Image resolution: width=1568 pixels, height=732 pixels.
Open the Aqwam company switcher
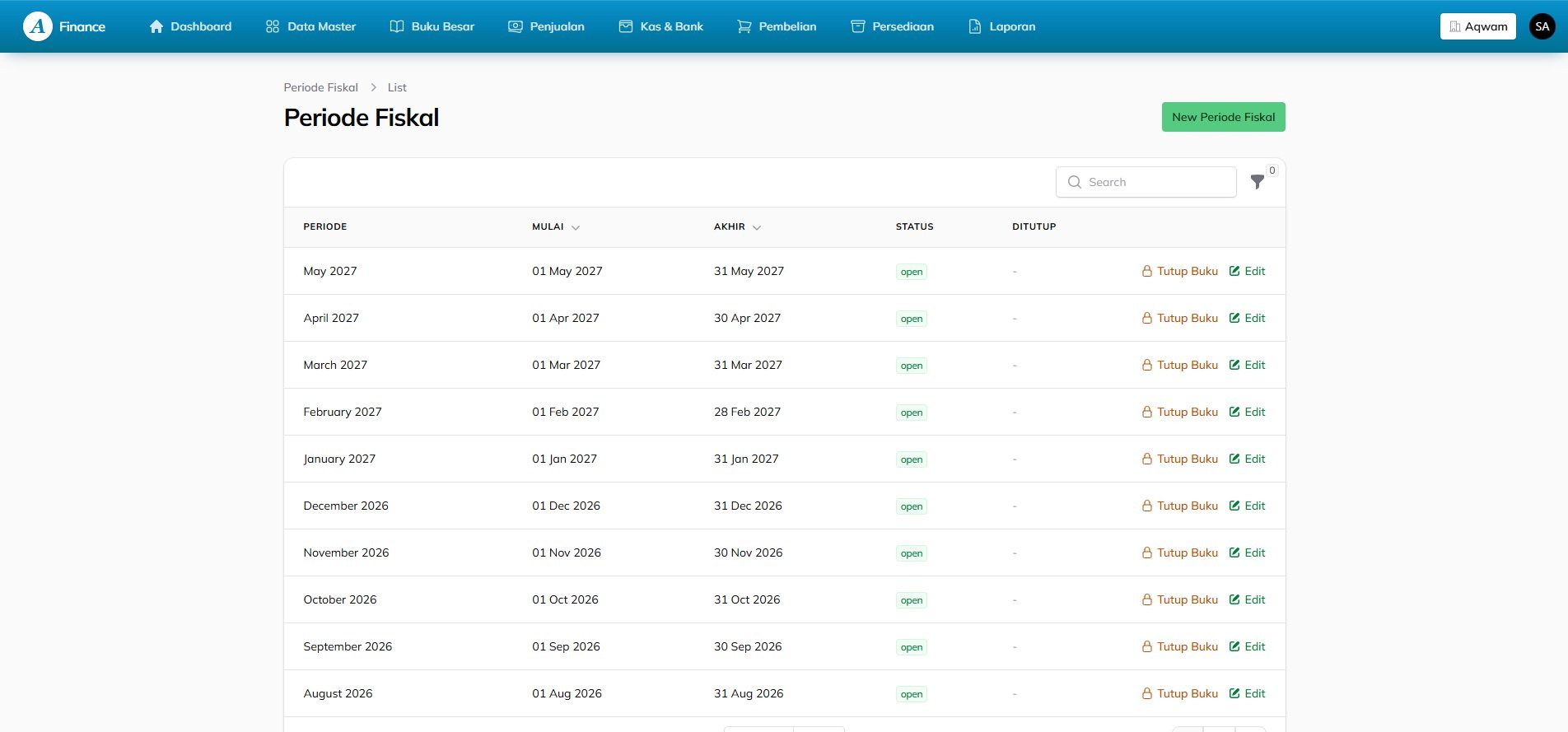click(x=1478, y=26)
